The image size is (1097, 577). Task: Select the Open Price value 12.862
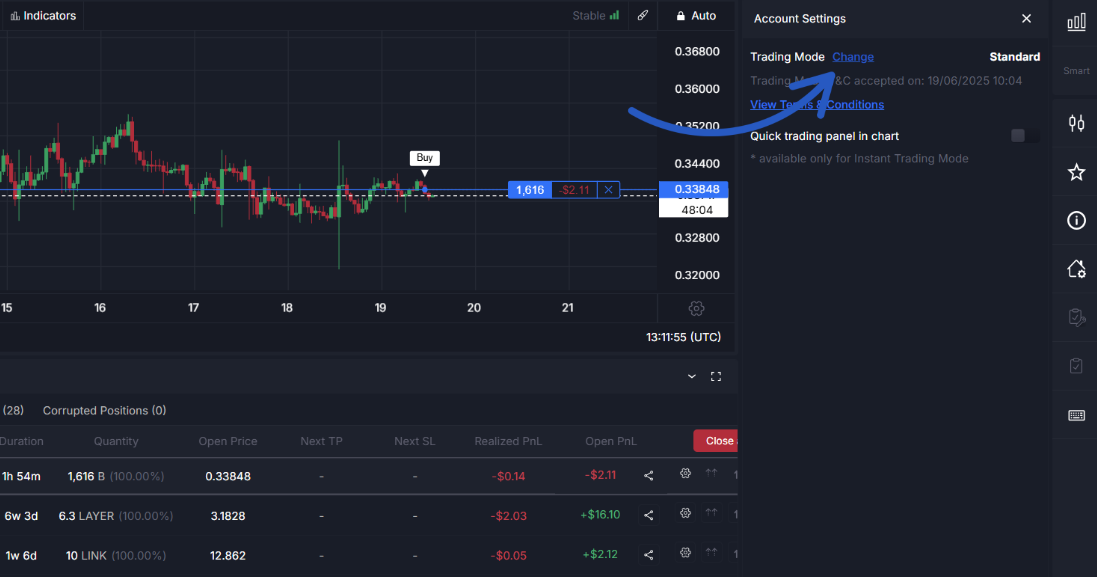point(227,556)
